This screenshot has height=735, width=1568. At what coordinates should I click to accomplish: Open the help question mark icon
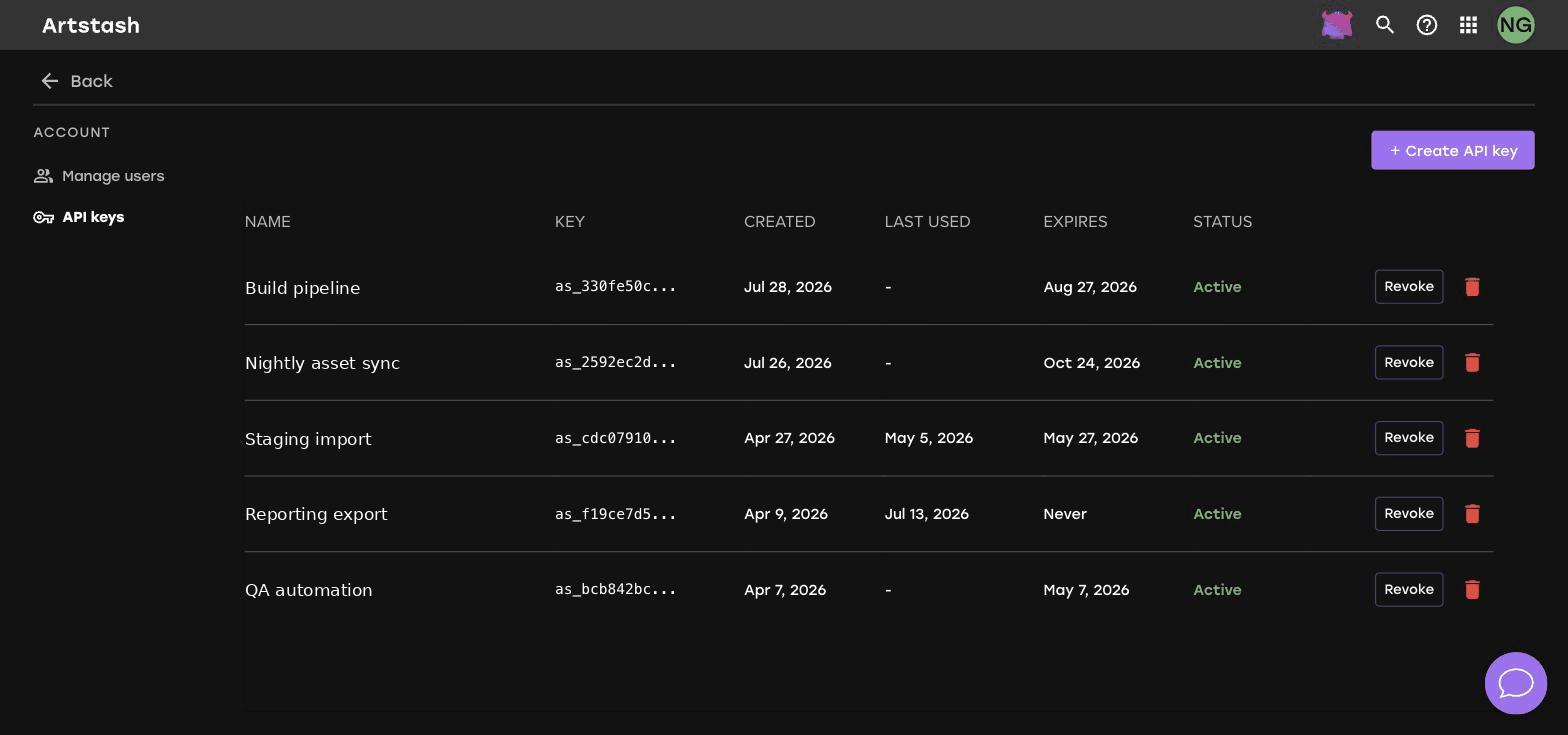pyautogui.click(x=1427, y=25)
